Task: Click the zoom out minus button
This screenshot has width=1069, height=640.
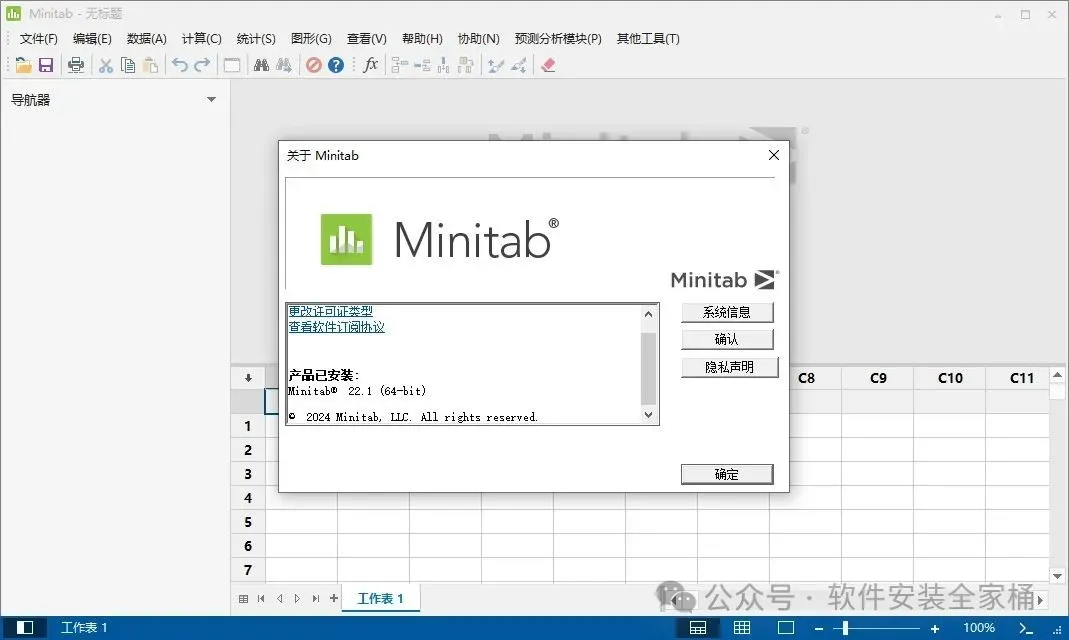Action: tap(819, 628)
